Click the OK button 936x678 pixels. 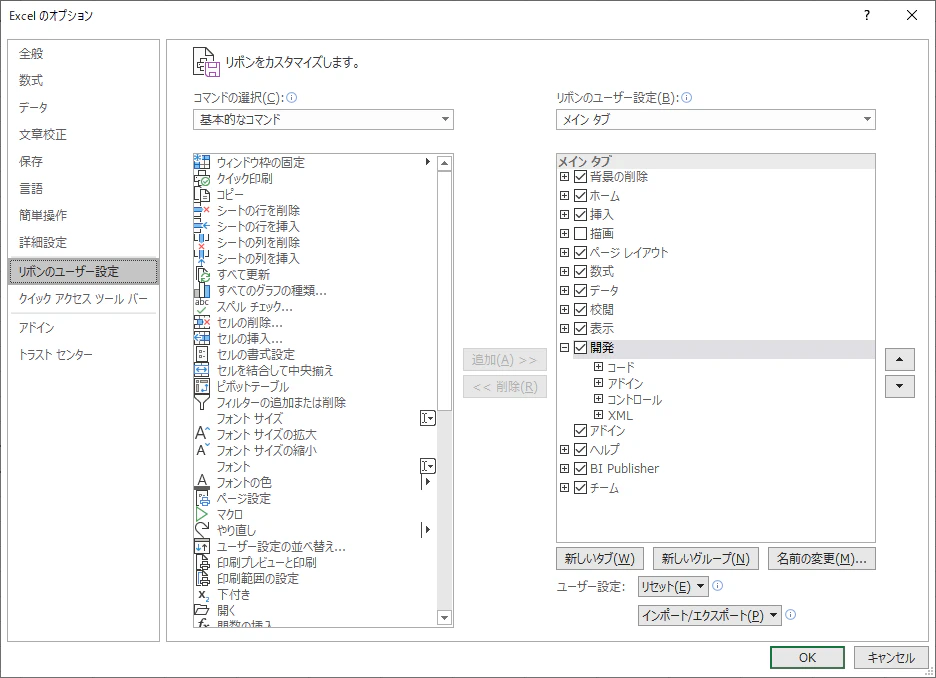click(807, 658)
